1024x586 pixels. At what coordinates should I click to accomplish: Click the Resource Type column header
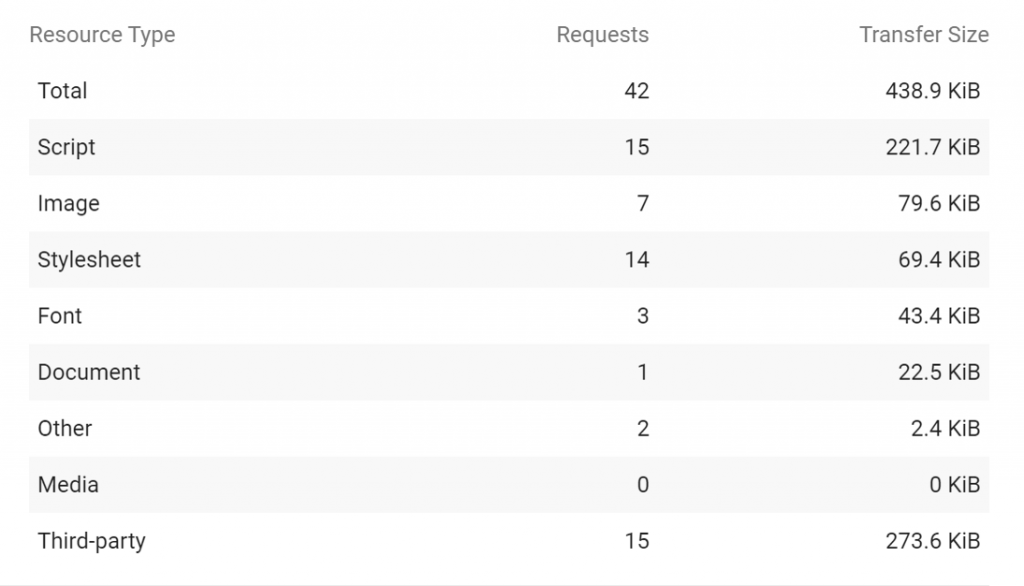[x=103, y=35]
